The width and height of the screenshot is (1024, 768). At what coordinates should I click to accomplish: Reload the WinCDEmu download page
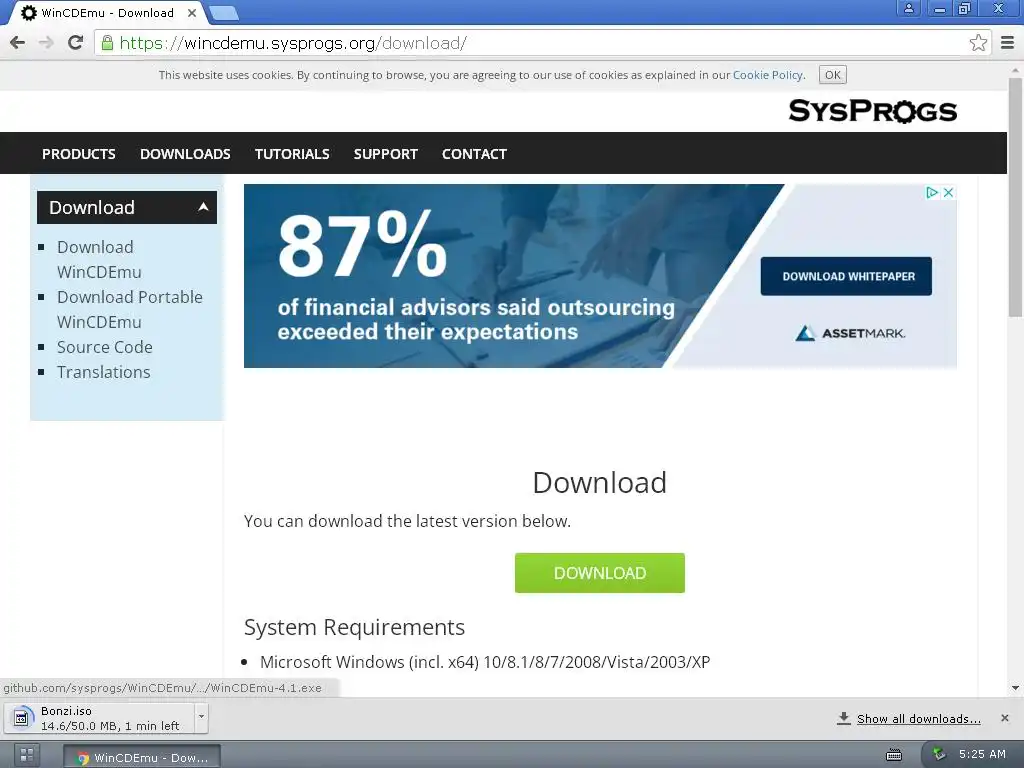[x=76, y=43]
